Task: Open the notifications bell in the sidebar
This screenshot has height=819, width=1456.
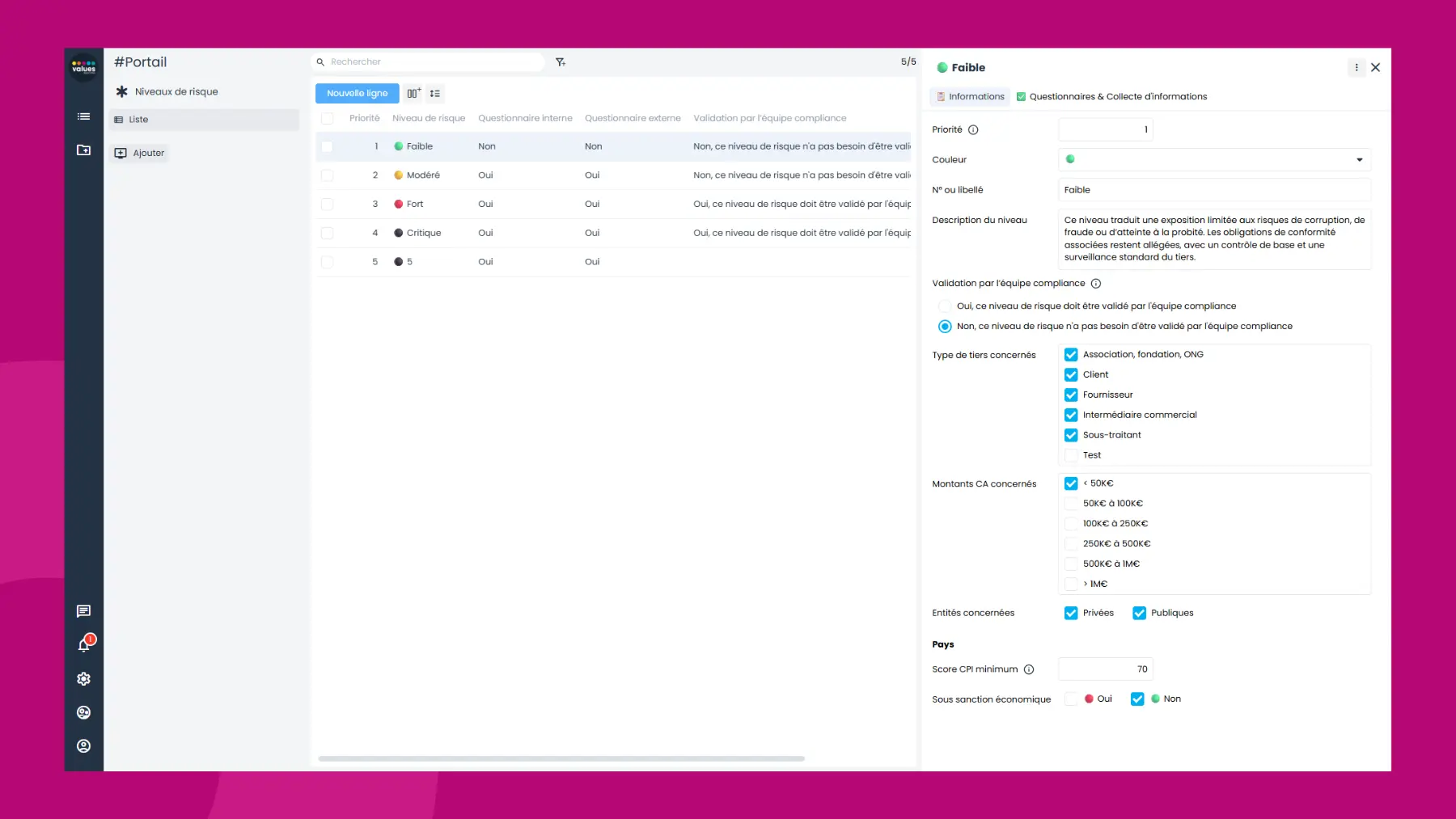Action: pos(83,644)
